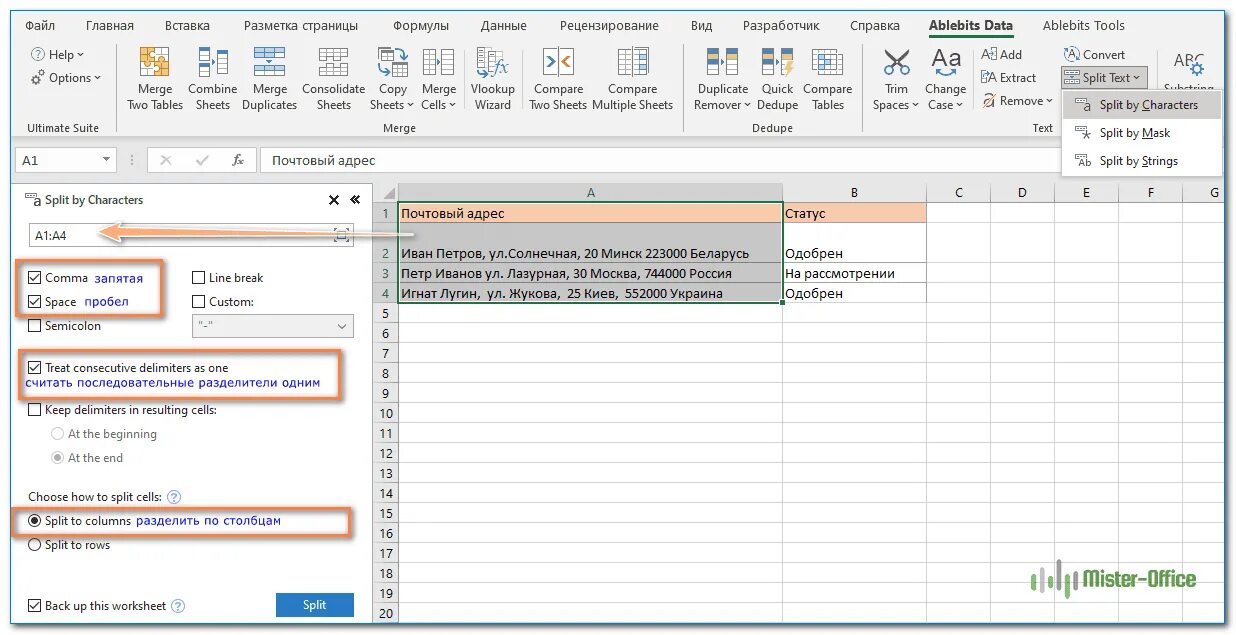Image resolution: width=1236 pixels, height=635 pixels.
Task: Click the insert function fx icon
Action: (x=237, y=160)
